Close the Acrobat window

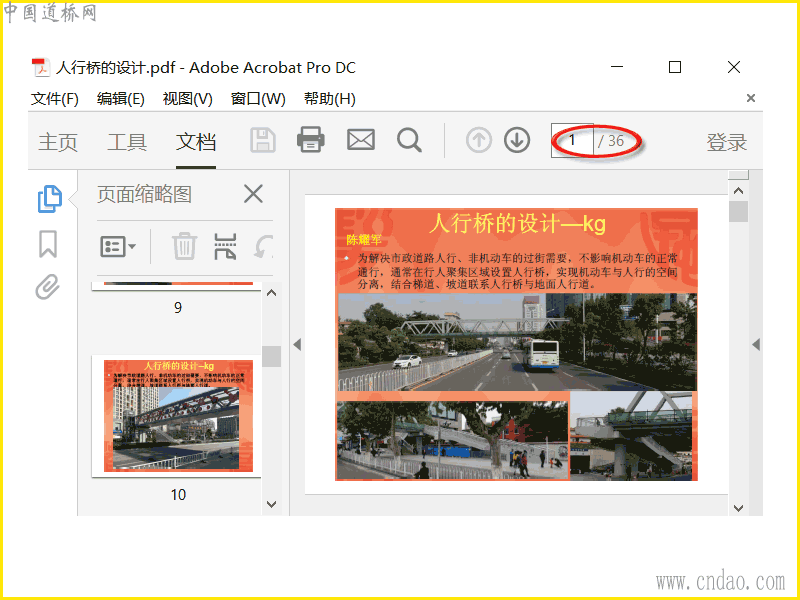point(734,67)
